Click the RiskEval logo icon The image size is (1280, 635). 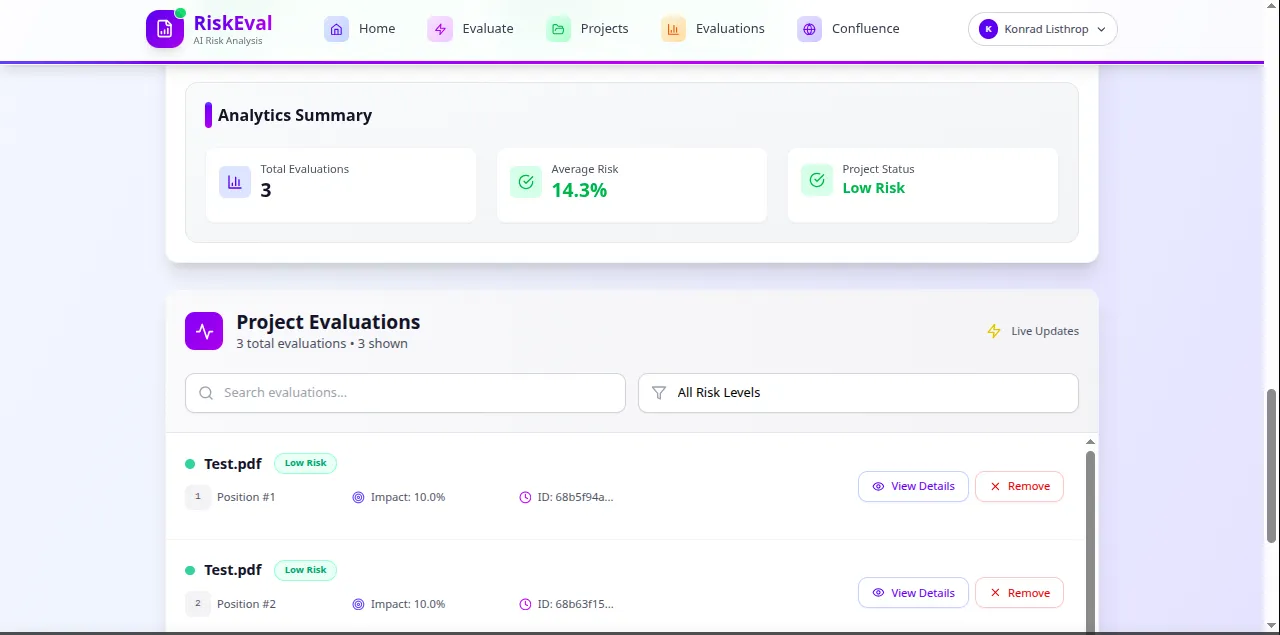click(165, 29)
